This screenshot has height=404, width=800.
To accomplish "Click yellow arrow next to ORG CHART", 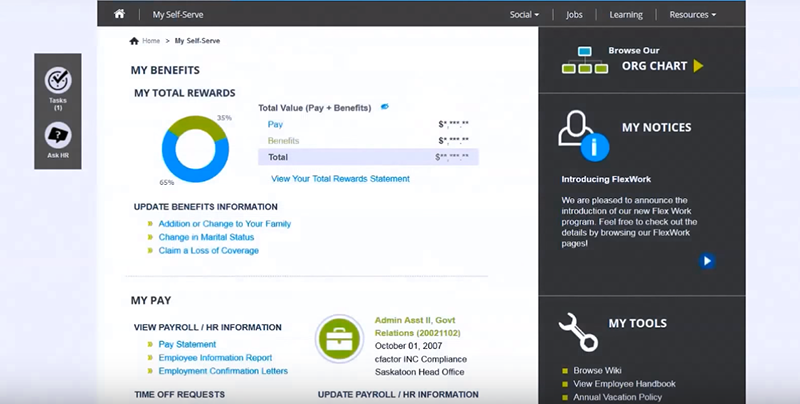I will [699, 66].
